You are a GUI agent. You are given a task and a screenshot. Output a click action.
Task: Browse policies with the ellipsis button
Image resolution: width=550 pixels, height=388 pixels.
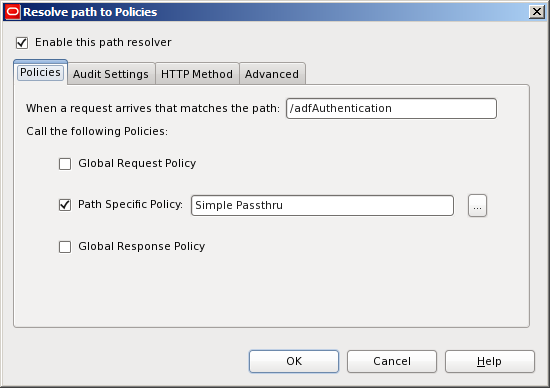click(477, 206)
